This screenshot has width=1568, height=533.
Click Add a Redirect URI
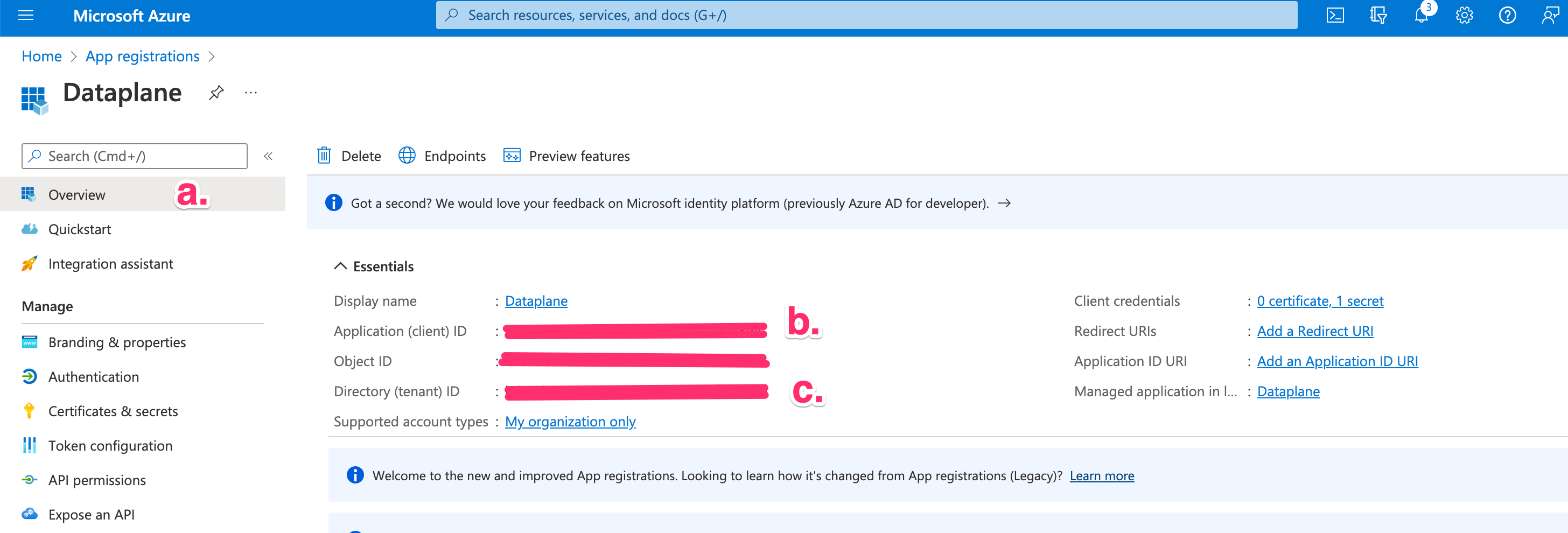point(1315,331)
